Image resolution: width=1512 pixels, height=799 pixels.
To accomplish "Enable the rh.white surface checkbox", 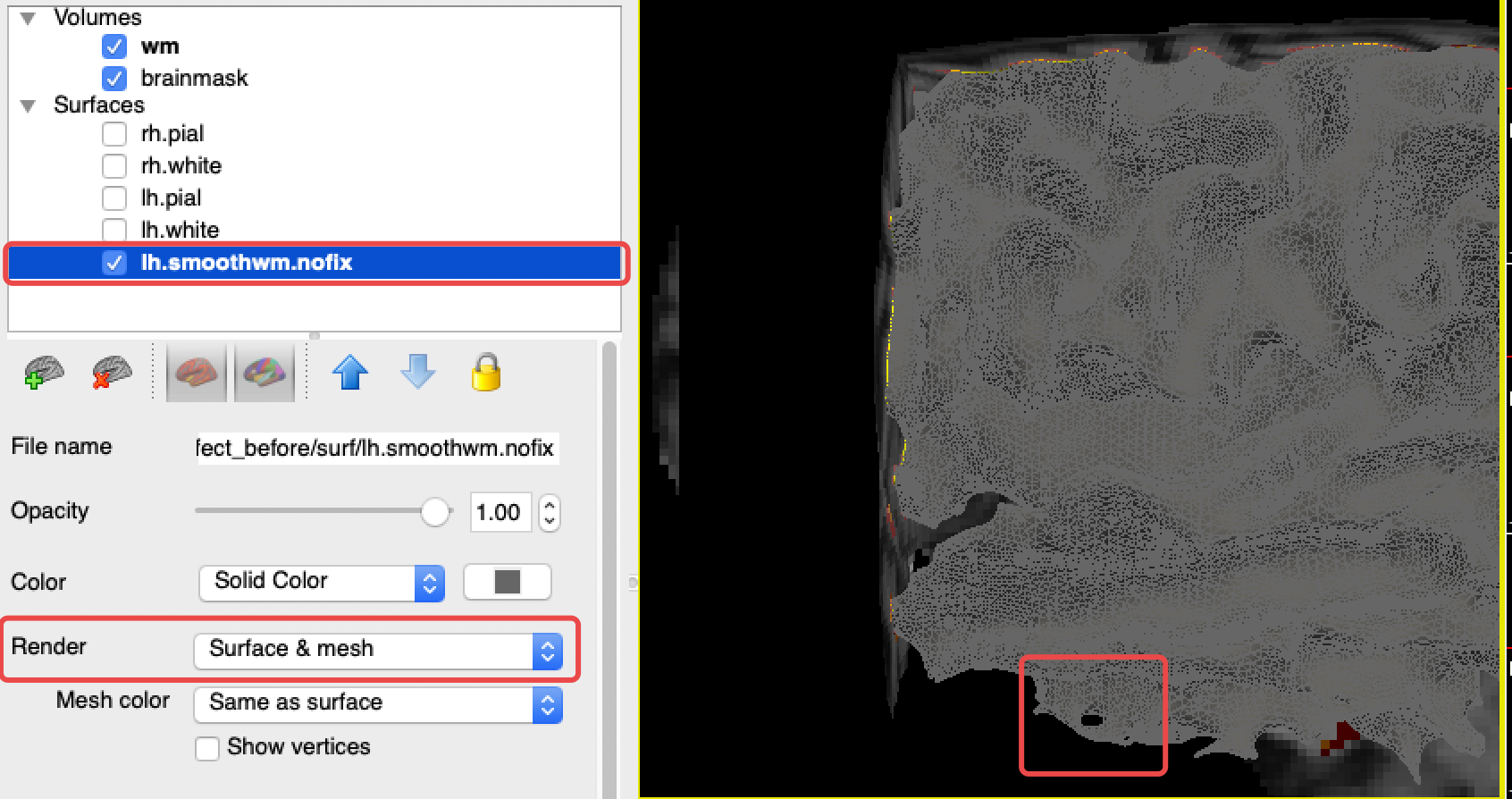I will (114, 166).
